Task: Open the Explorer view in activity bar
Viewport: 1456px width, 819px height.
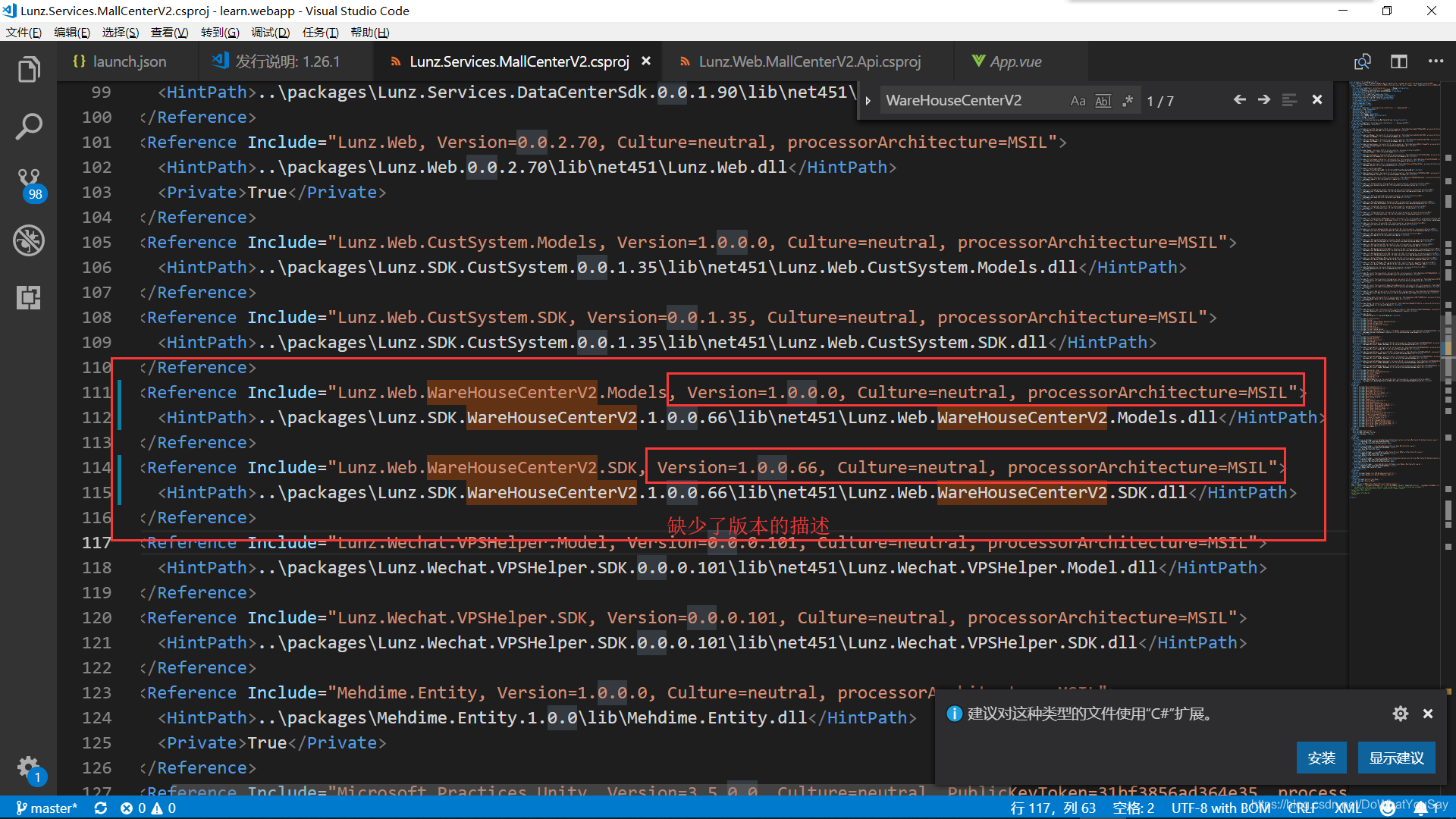Action: point(29,70)
